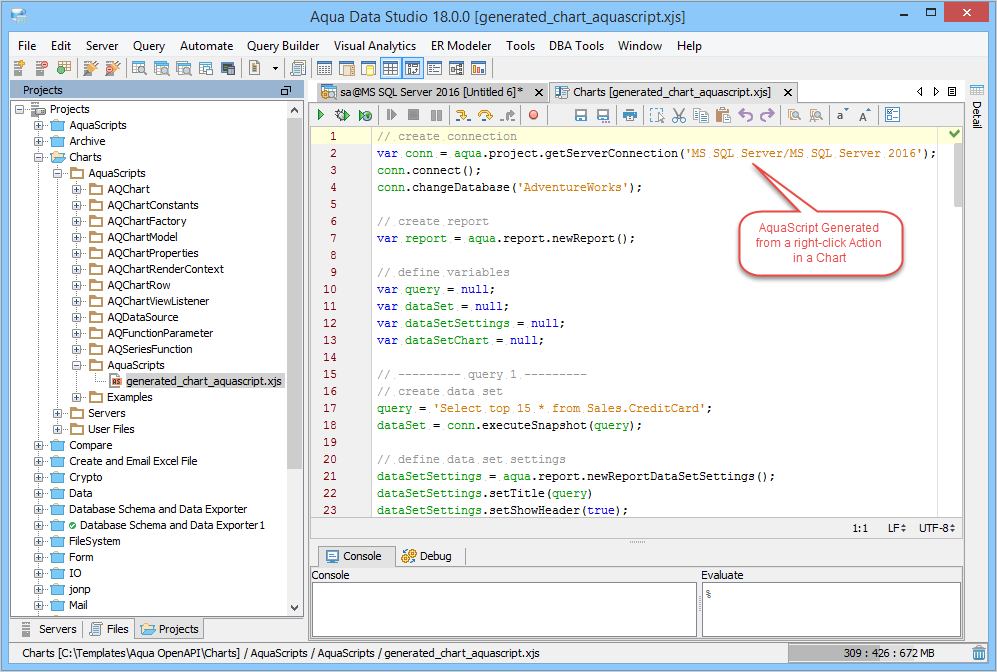Click the Run script green play icon

pos(321,115)
